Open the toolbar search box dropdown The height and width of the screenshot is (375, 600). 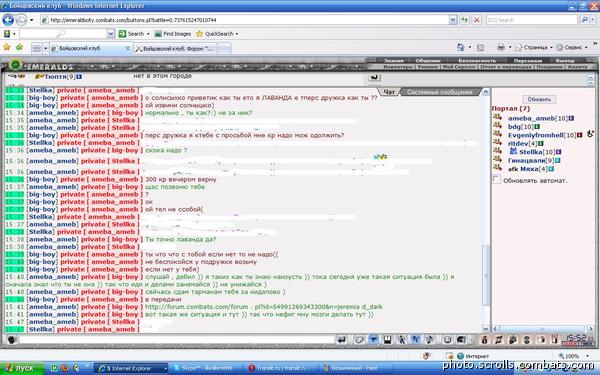pyautogui.click(x=111, y=34)
